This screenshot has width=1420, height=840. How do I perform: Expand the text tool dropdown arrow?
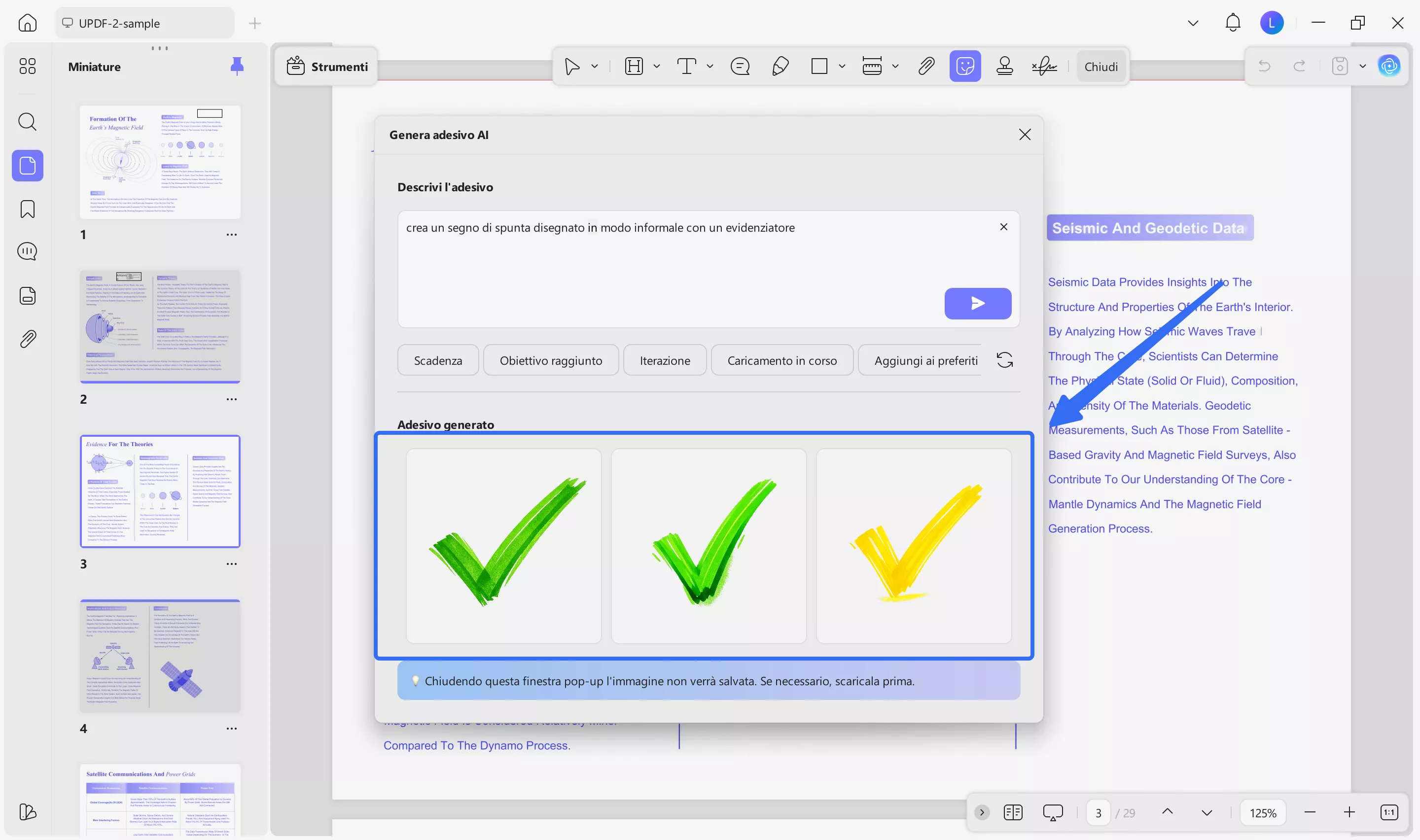pyautogui.click(x=710, y=67)
